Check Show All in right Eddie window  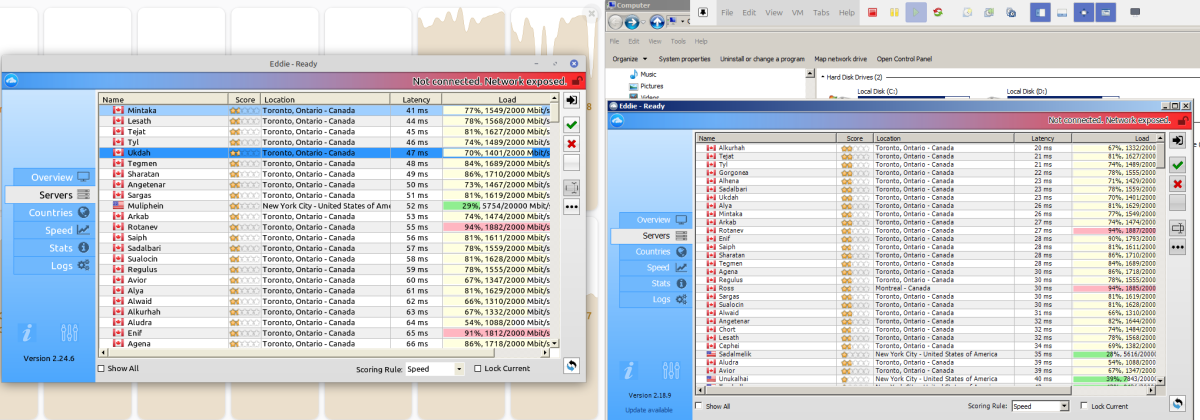tap(699, 407)
